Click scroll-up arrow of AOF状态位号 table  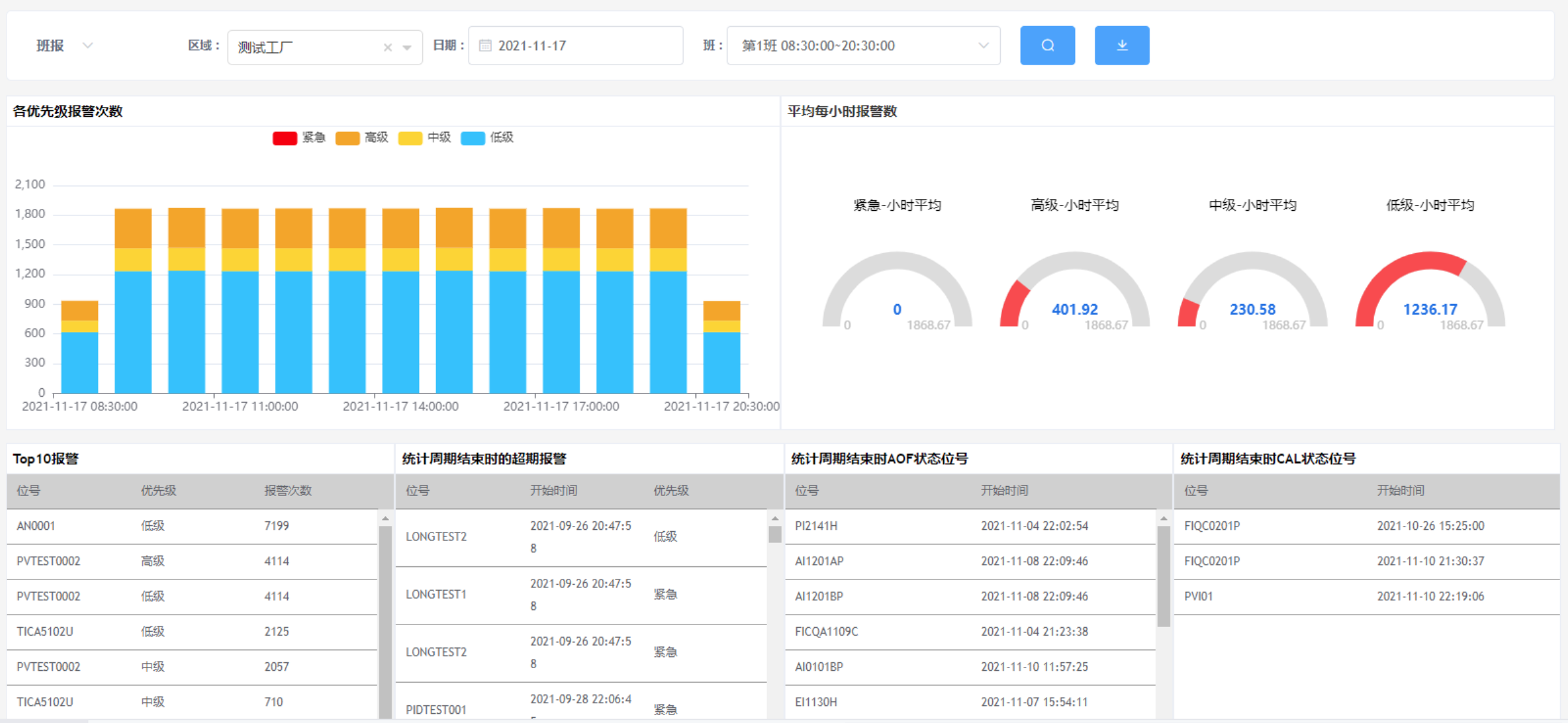(1163, 519)
